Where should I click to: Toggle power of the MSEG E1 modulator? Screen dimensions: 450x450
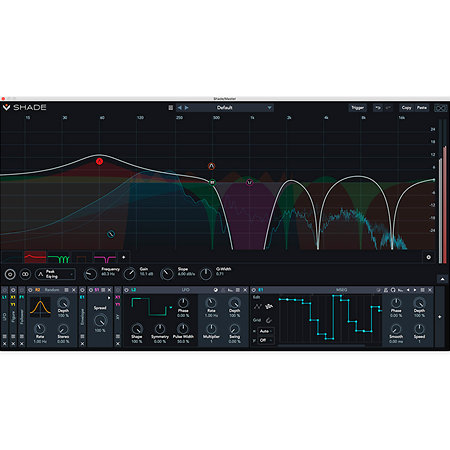(x=254, y=290)
